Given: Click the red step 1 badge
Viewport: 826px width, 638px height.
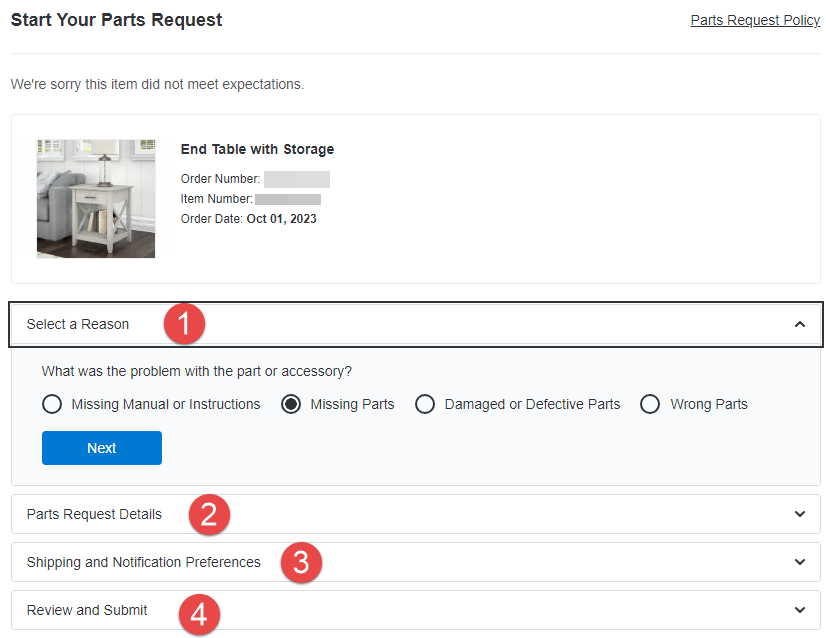Looking at the screenshot, I should 184,324.
